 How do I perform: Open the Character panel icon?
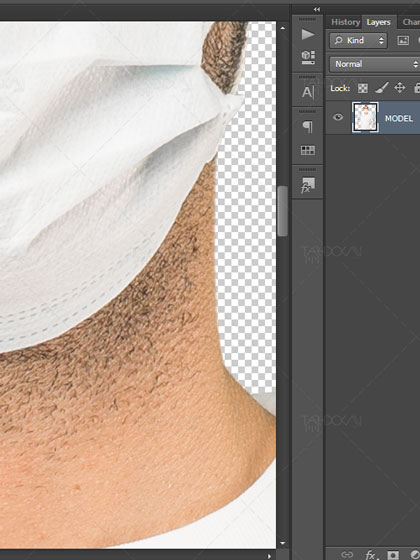(x=308, y=92)
